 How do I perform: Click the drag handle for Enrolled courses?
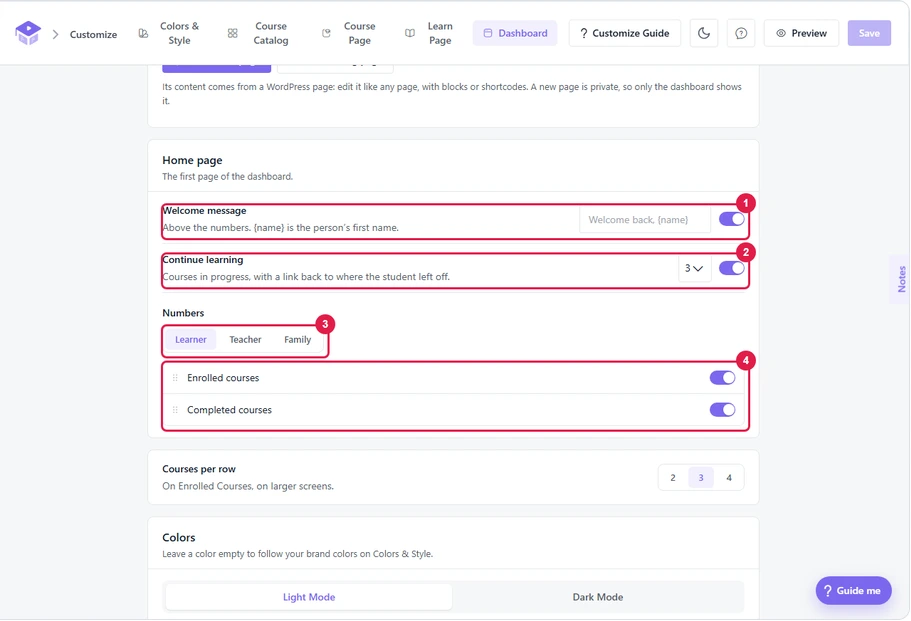(175, 378)
